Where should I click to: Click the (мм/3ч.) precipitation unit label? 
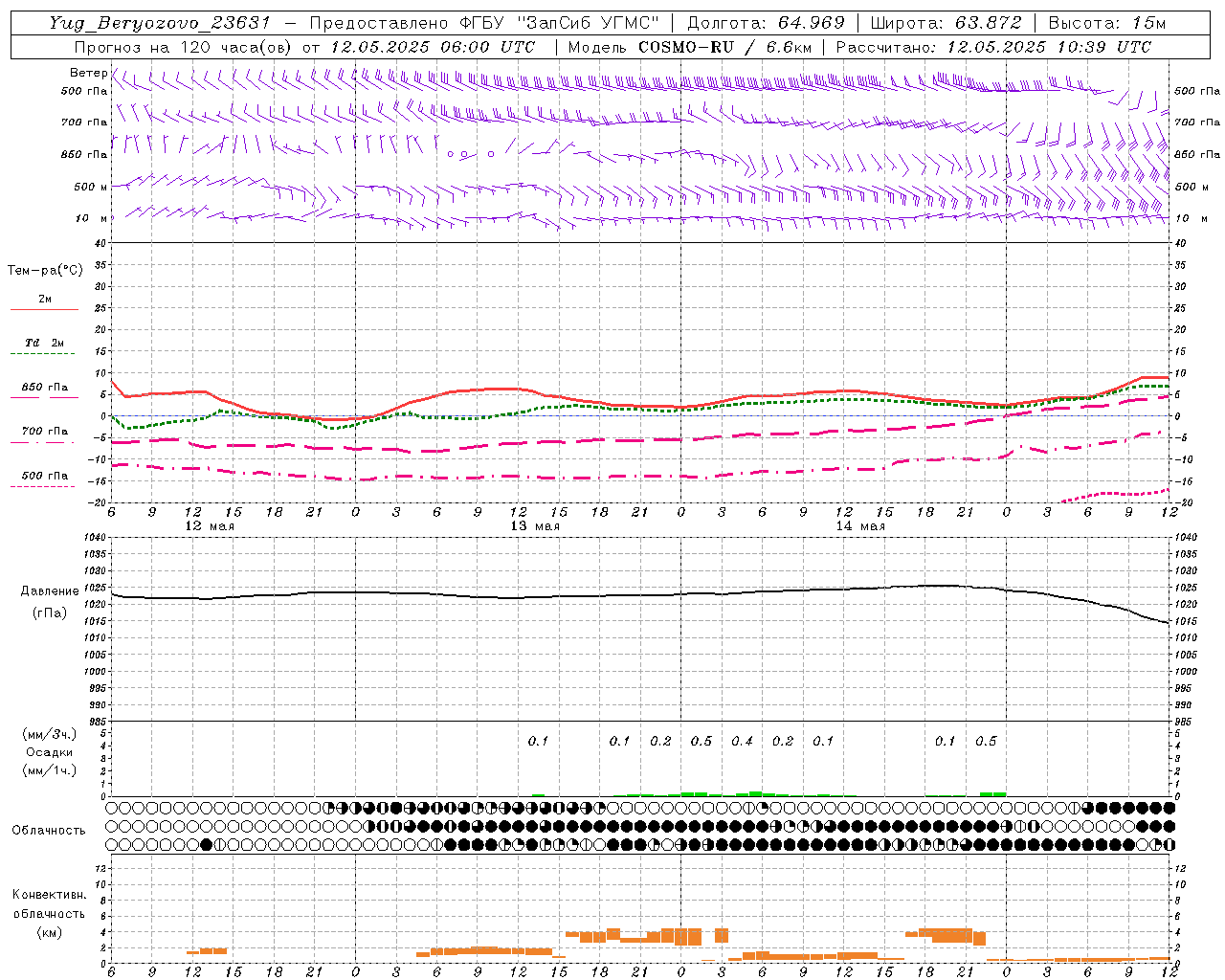pyautogui.click(x=50, y=734)
